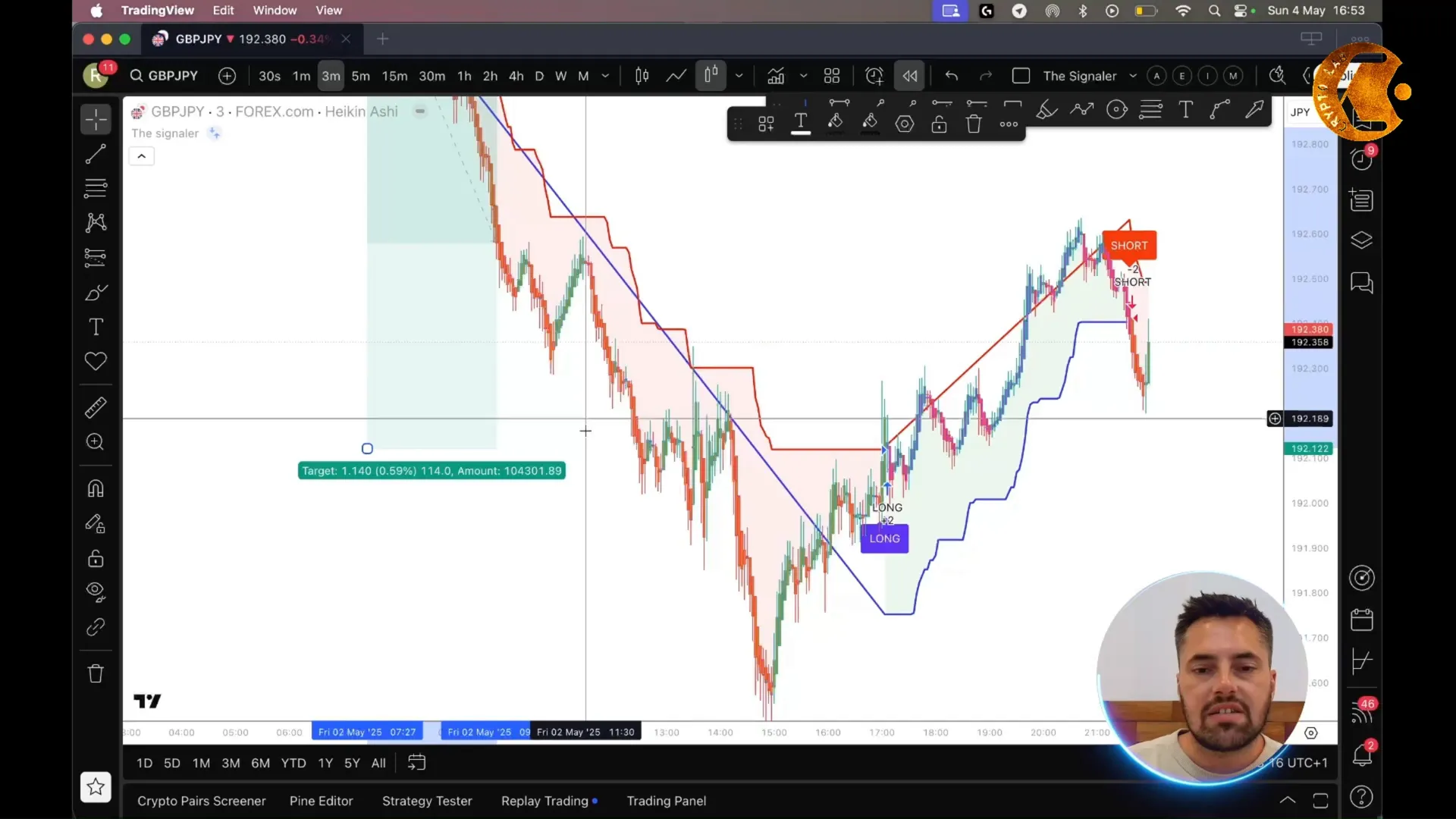The height and width of the screenshot is (819, 1456).
Task: Expand The Signaler layout dropdown
Action: pos(1133,76)
